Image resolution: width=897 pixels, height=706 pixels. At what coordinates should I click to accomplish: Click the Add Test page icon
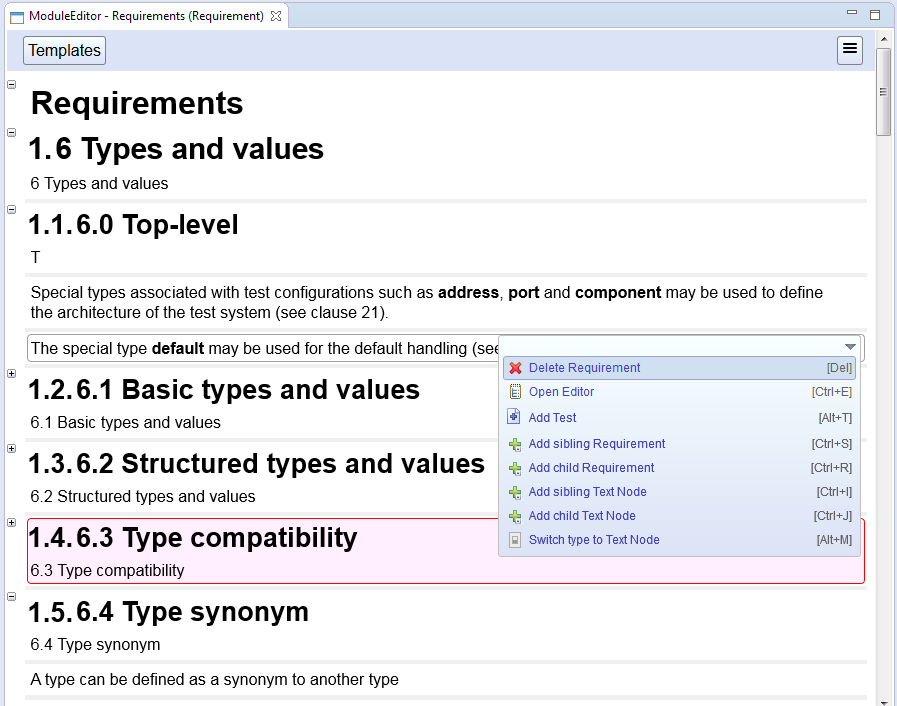point(514,417)
